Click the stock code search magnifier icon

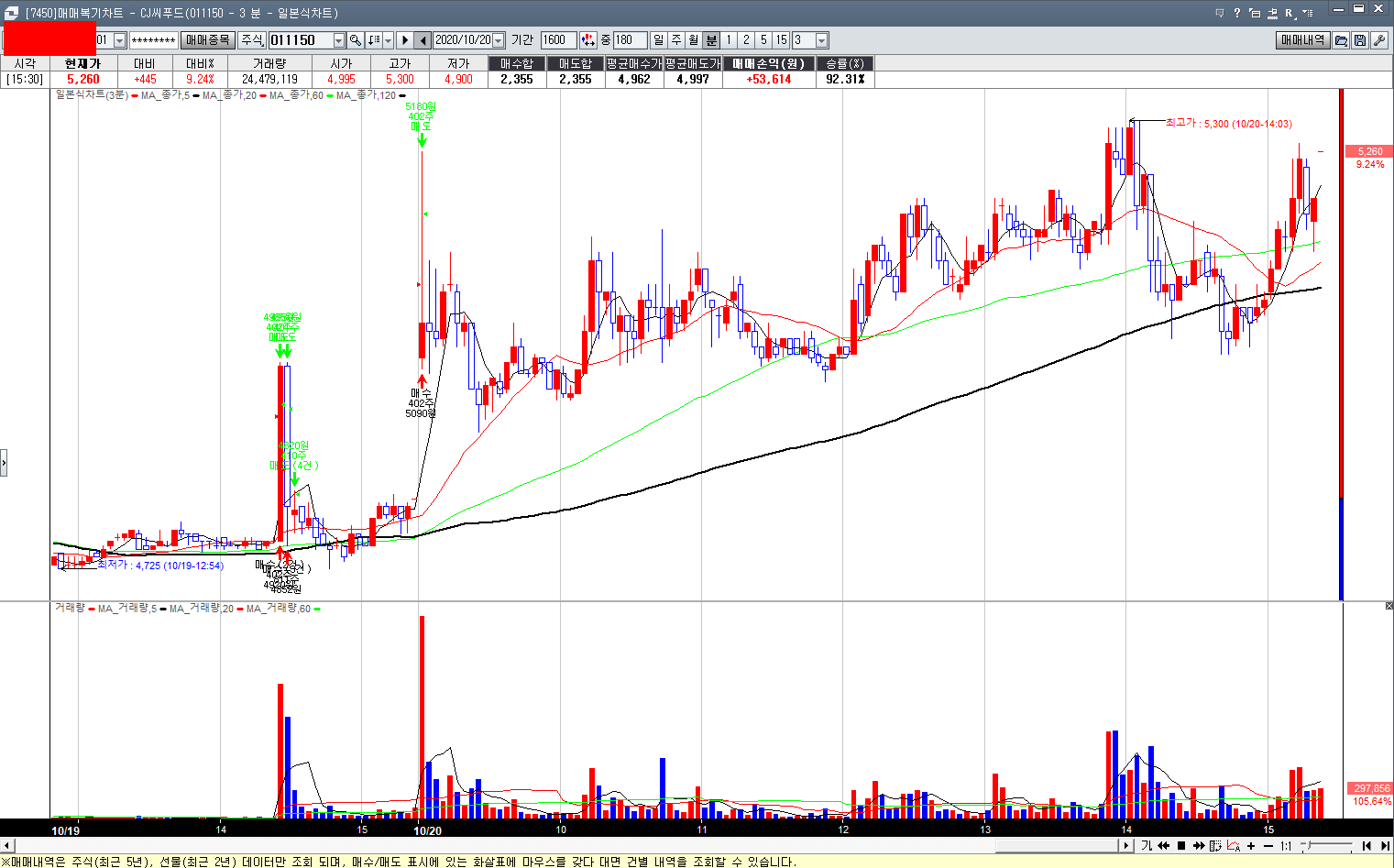356,40
